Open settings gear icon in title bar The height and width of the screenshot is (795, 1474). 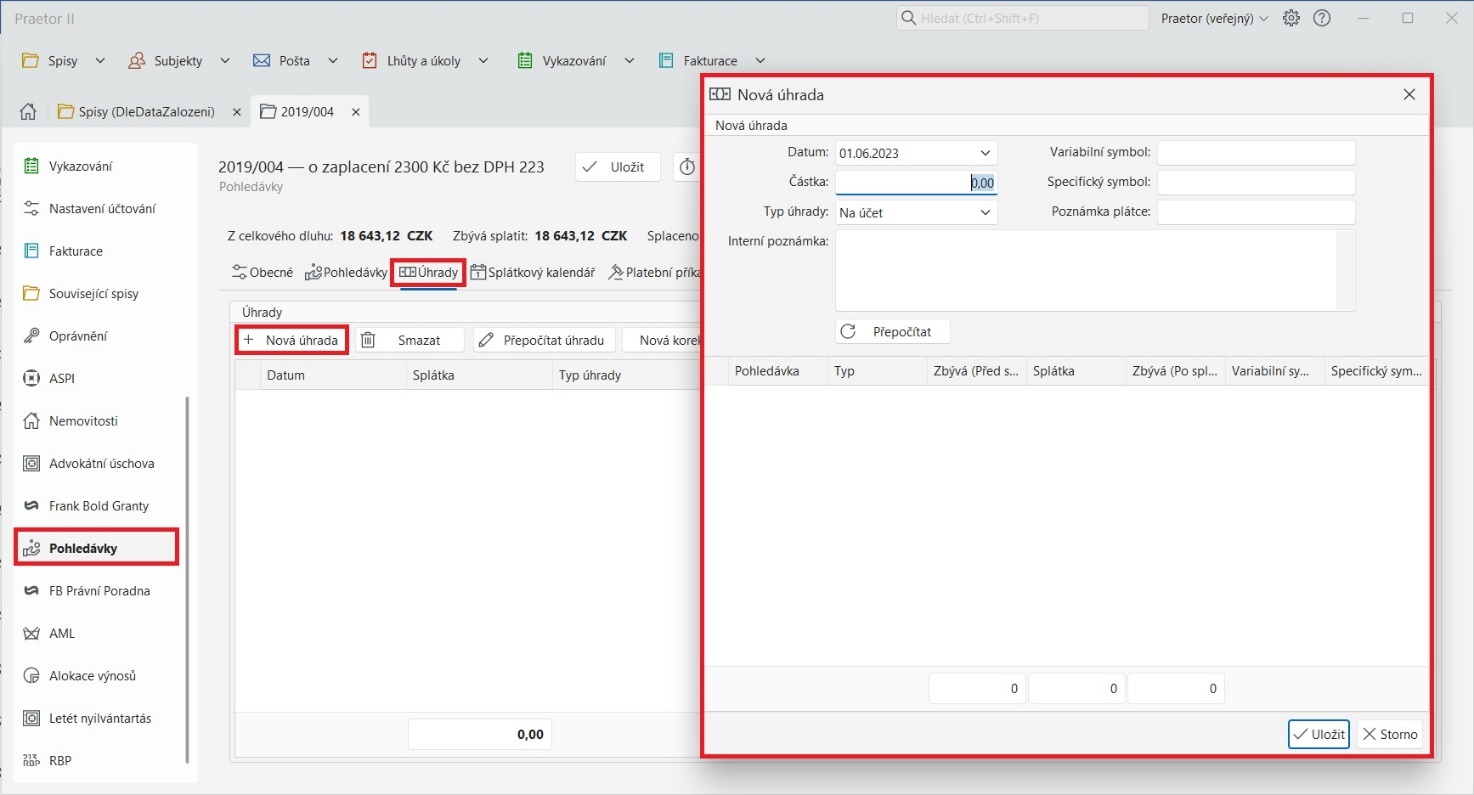click(x=1292, y=18)
